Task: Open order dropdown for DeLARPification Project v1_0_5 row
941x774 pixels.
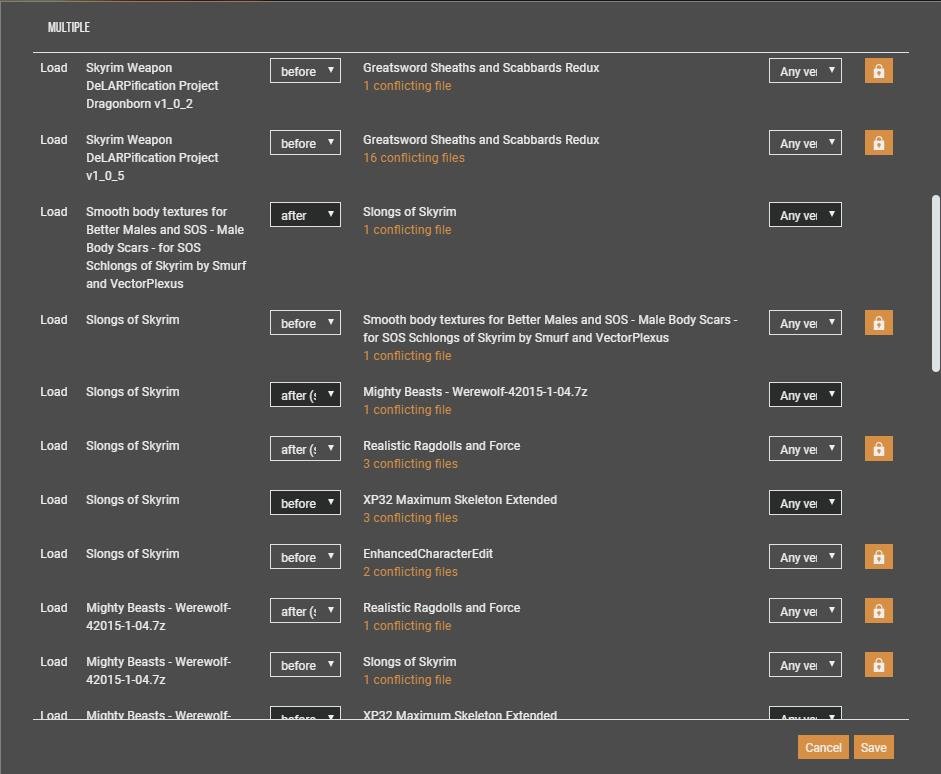Action: coord(305,143)
